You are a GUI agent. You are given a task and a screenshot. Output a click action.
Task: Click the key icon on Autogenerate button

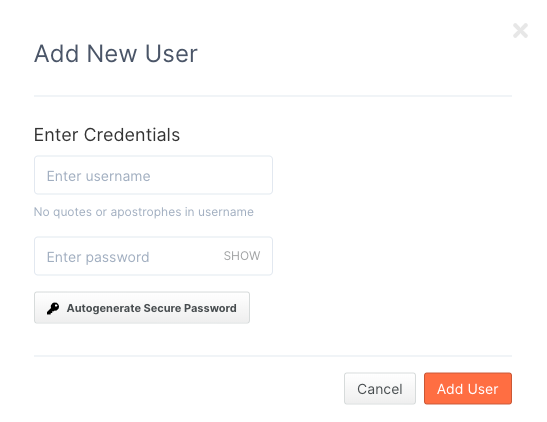tap(53, 308)
